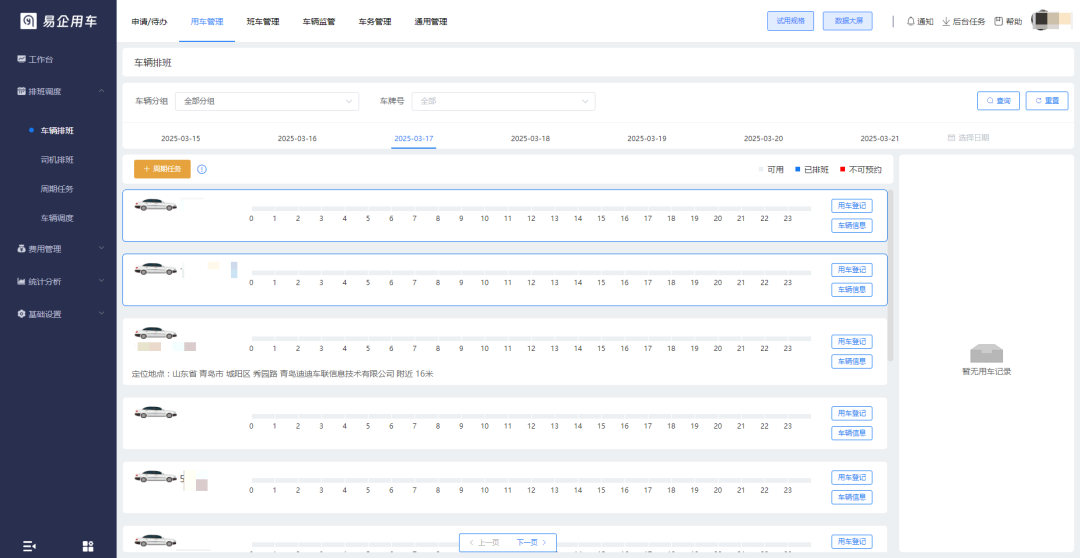Open the 车牌号 dropdown
1080x558 pixels.
click(503, 101)
